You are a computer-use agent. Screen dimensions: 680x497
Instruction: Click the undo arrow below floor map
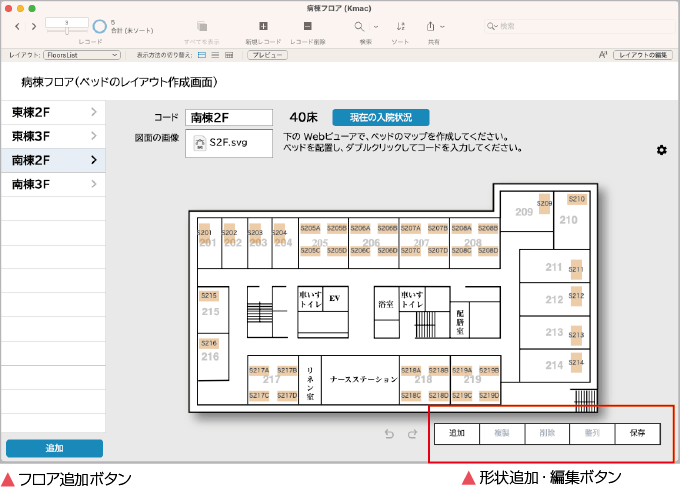tap(389, 434)
